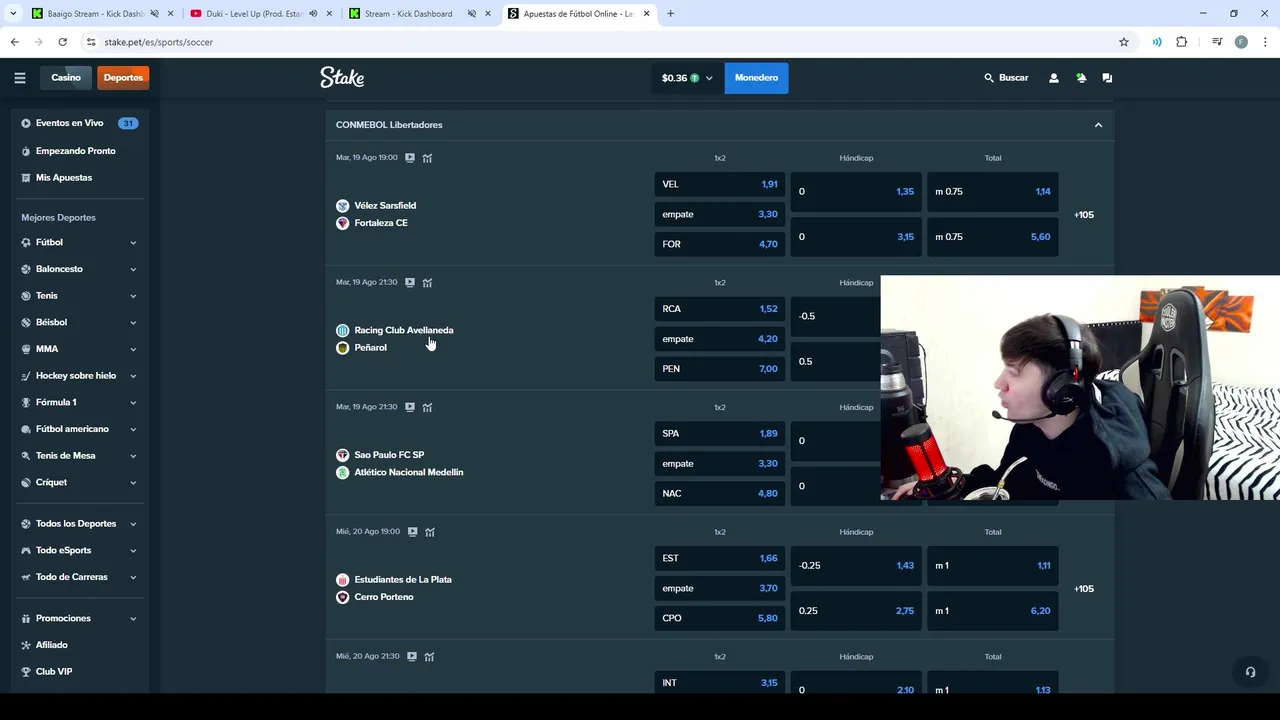Collapse CONMEBOL Libertadores section

(x=1098, y=125)
